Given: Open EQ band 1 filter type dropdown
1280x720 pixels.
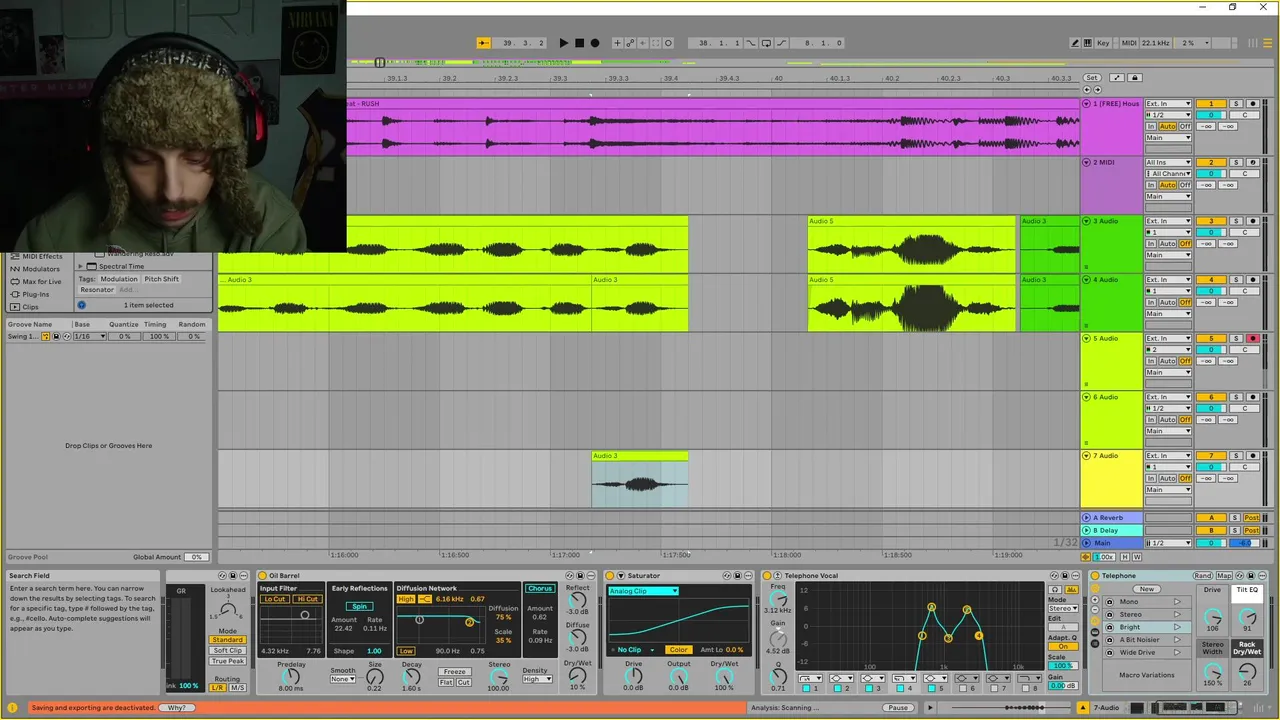Looking at the screenshot, I should (x=810, y=678).
